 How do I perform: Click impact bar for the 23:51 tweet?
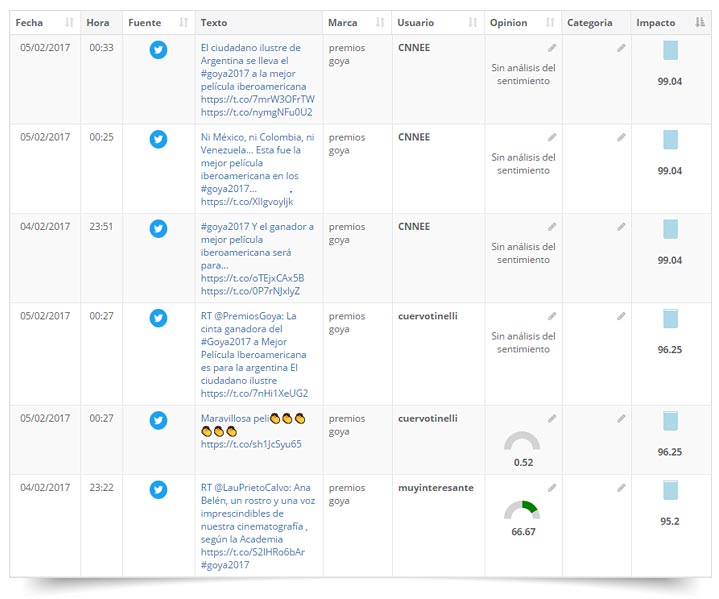pyautogui.click(x=670, y=229)
